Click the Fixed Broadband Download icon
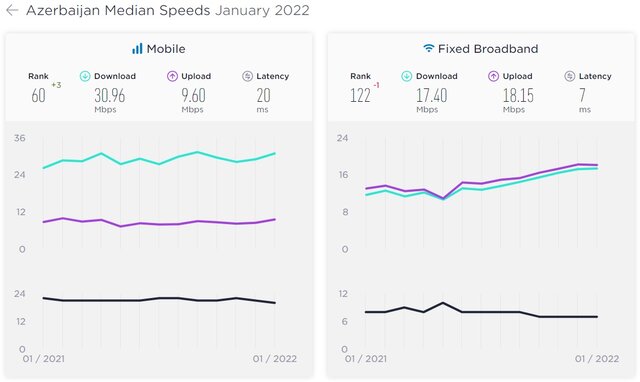The image size is (640, 382). tap(407, 76)
